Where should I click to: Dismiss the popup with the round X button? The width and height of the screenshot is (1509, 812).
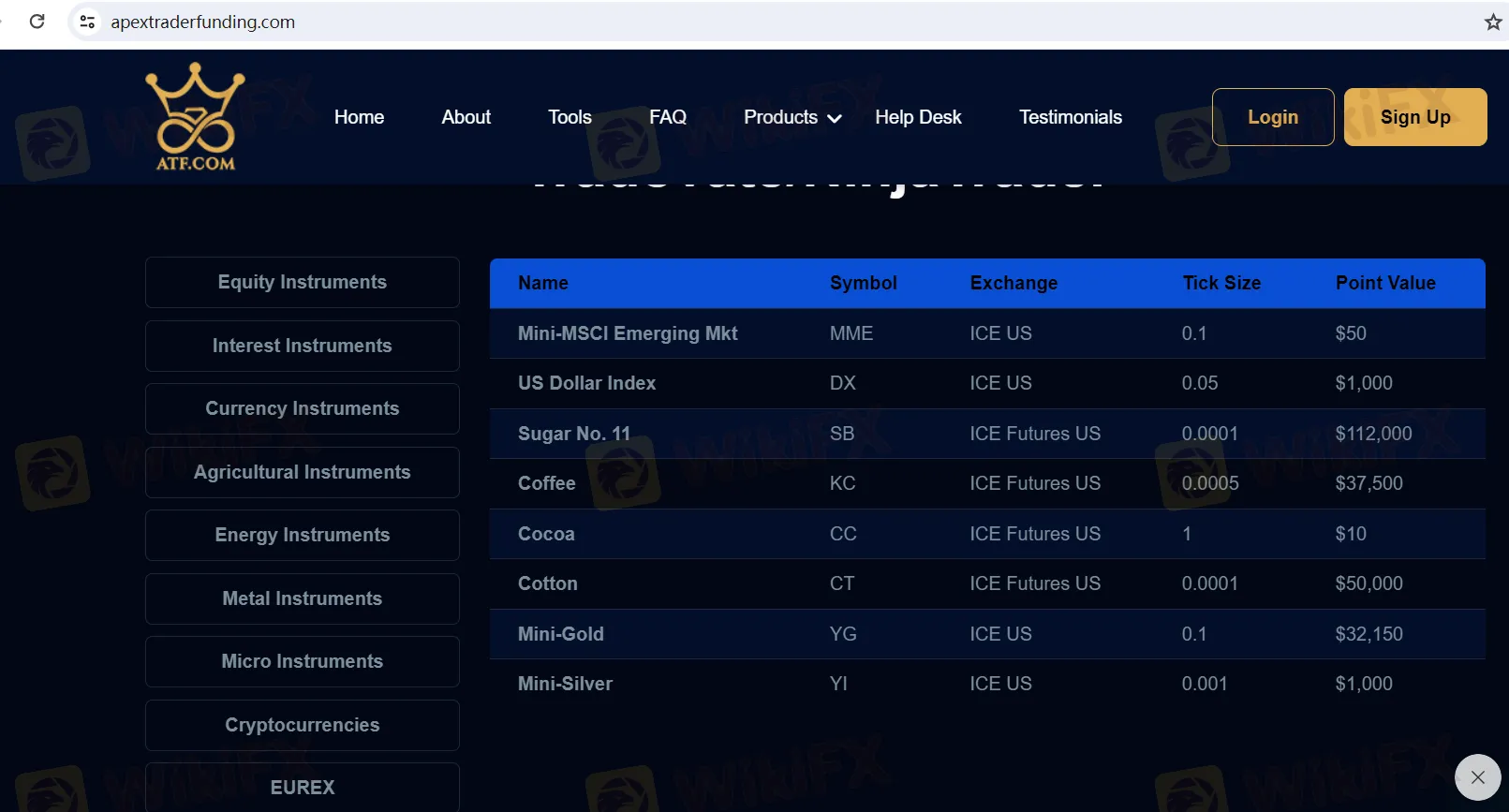click(1477, 777)
